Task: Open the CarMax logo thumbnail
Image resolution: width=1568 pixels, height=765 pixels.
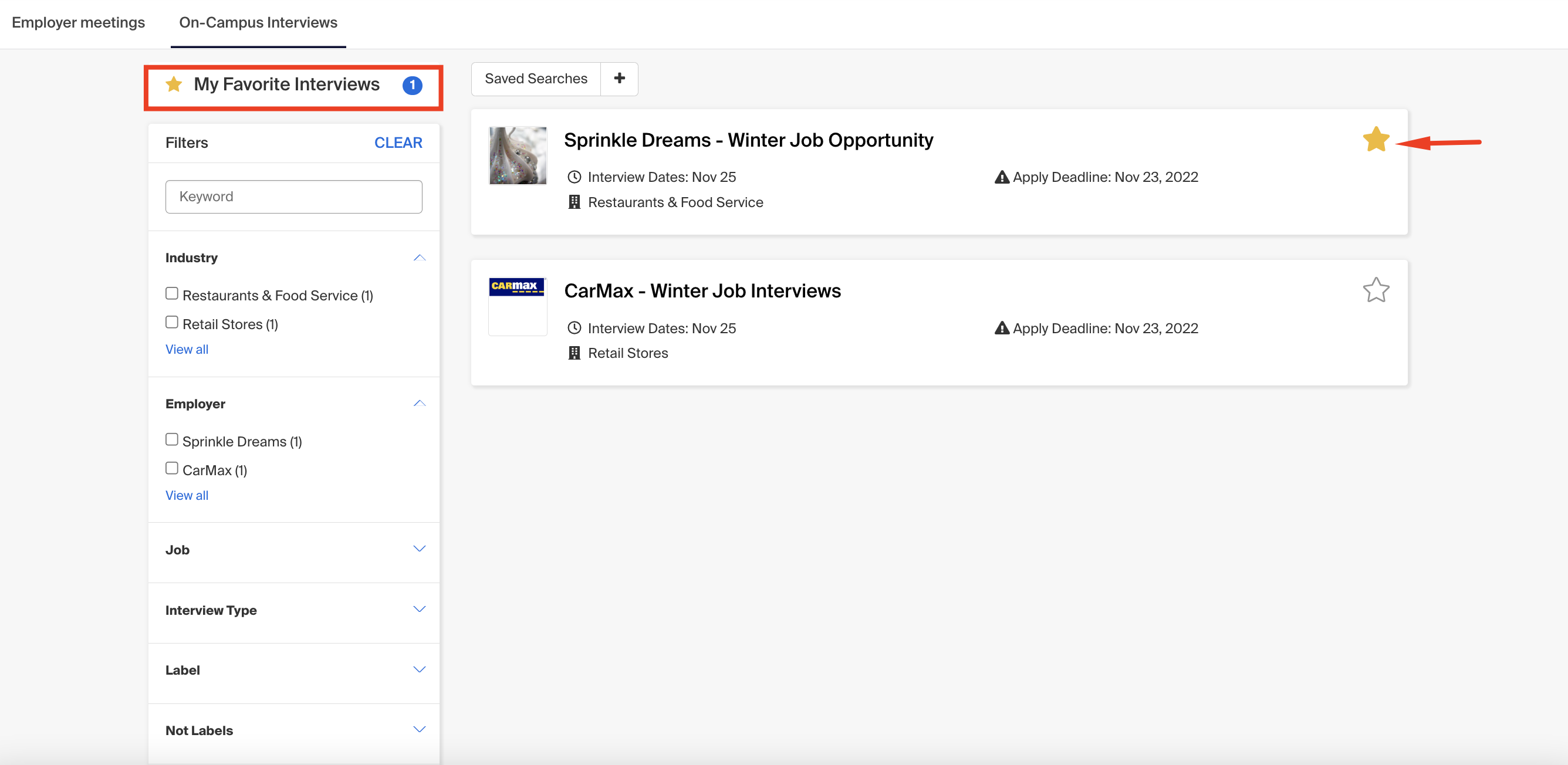Action: [518, 306]
